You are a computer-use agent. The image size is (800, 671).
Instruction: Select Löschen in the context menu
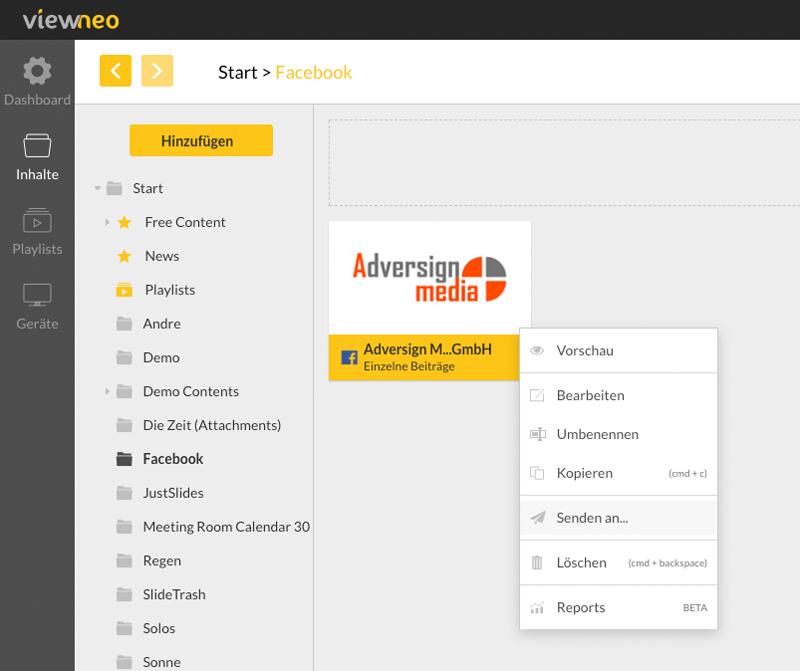[618, 563]
